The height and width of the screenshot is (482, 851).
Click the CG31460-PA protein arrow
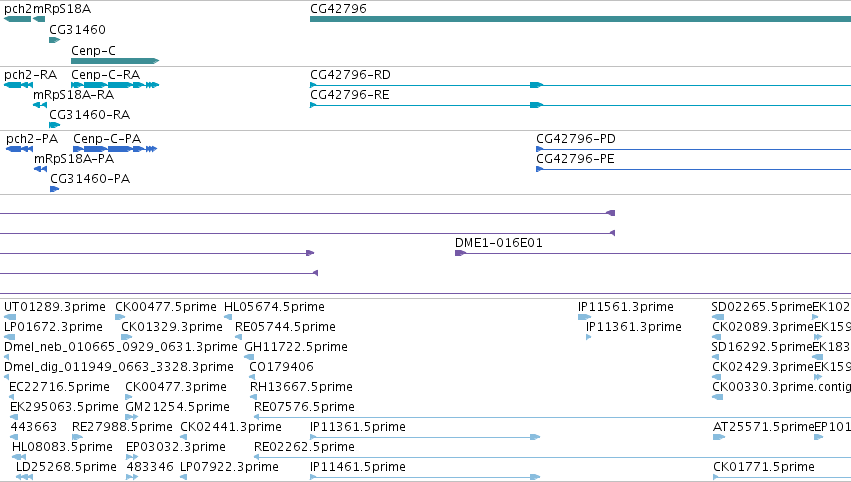click(54, 189)
